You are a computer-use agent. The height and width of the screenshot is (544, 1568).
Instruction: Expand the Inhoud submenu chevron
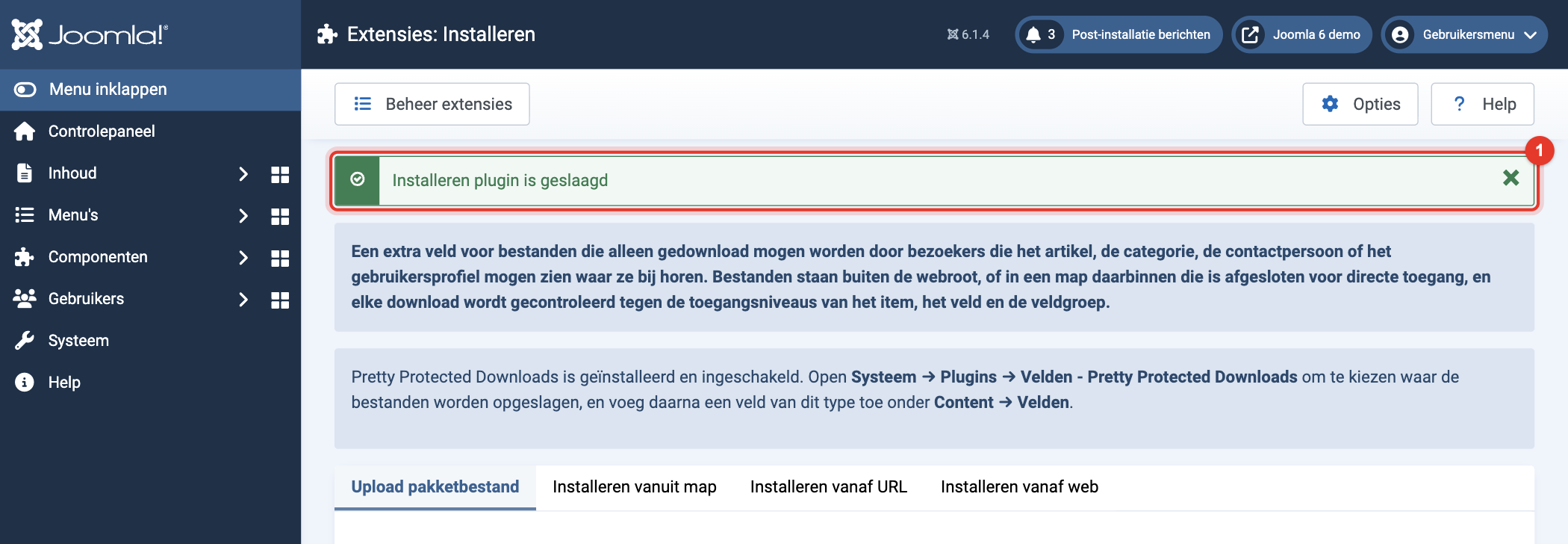coord(243,174)
